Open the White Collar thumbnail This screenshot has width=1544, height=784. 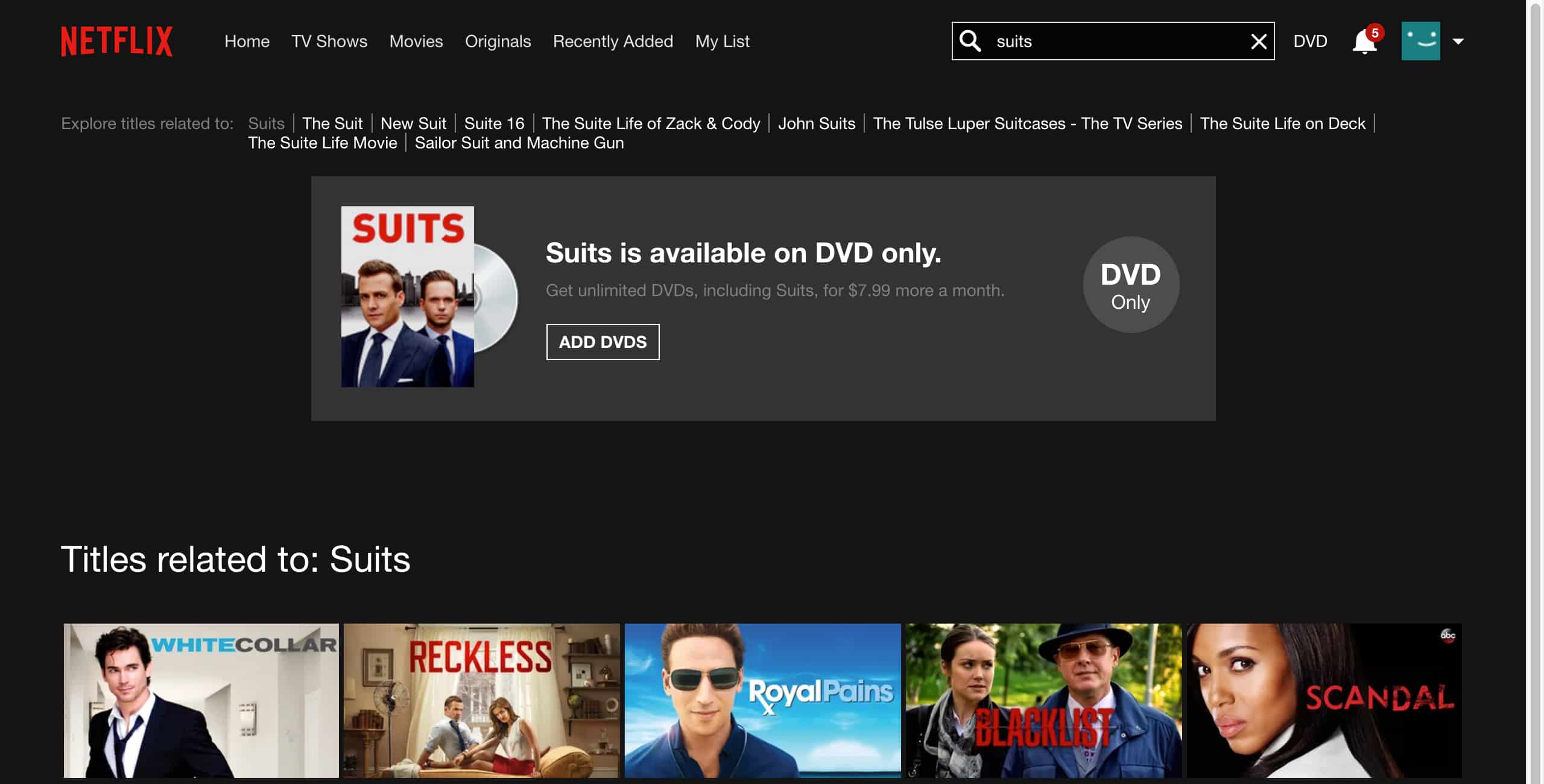click(201, 701)
